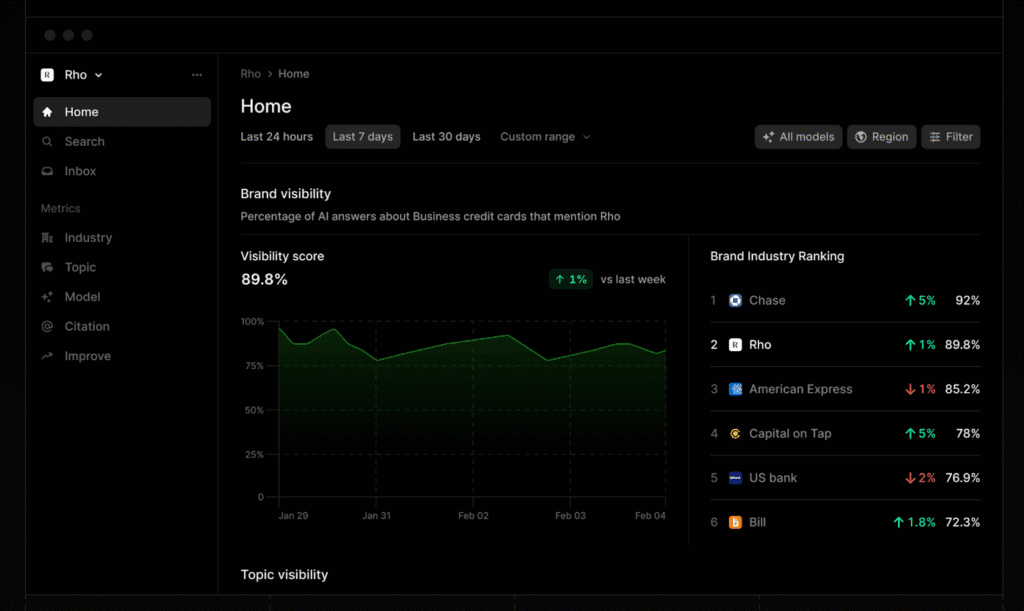Click the Capital on Tap logo icon
This screenshot has height=611, width=1024.
[735, 433]
